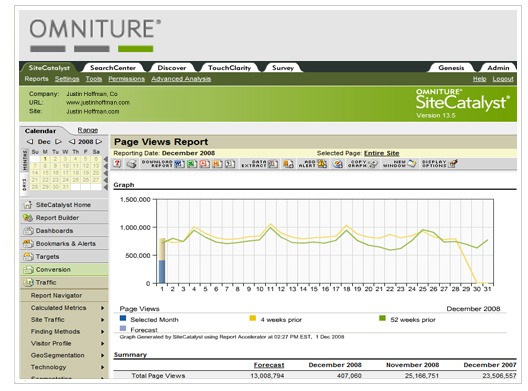Open the Genesis tab

pos(451,68)
